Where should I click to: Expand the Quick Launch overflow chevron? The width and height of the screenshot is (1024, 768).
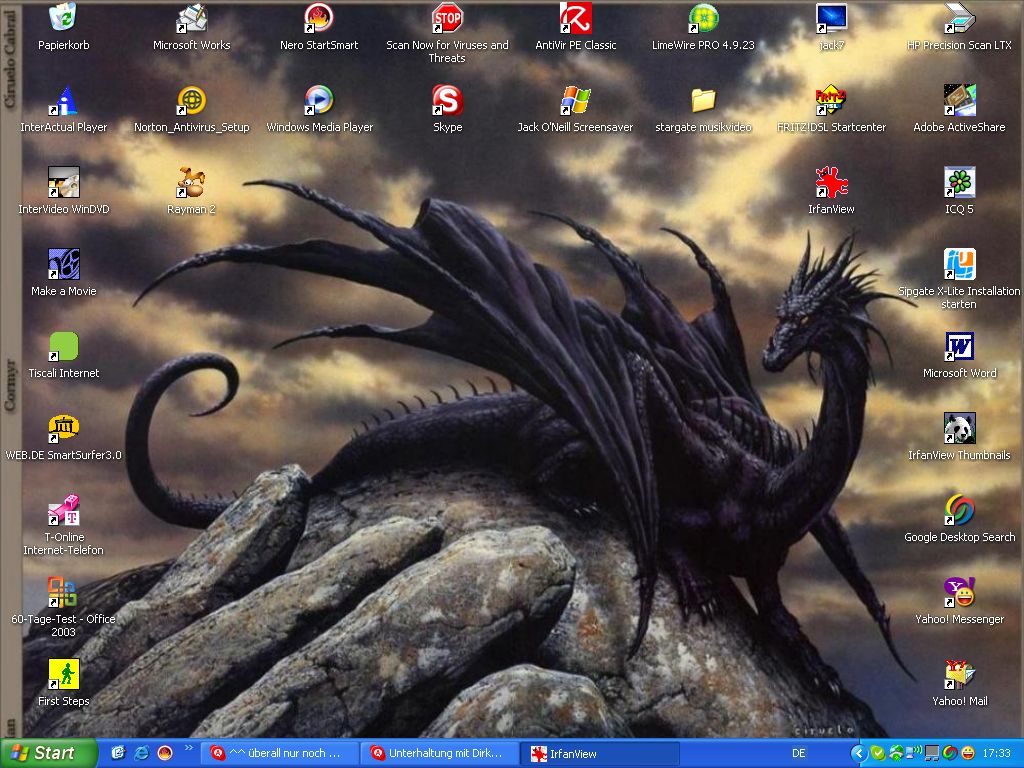click(x=188, y=748)
